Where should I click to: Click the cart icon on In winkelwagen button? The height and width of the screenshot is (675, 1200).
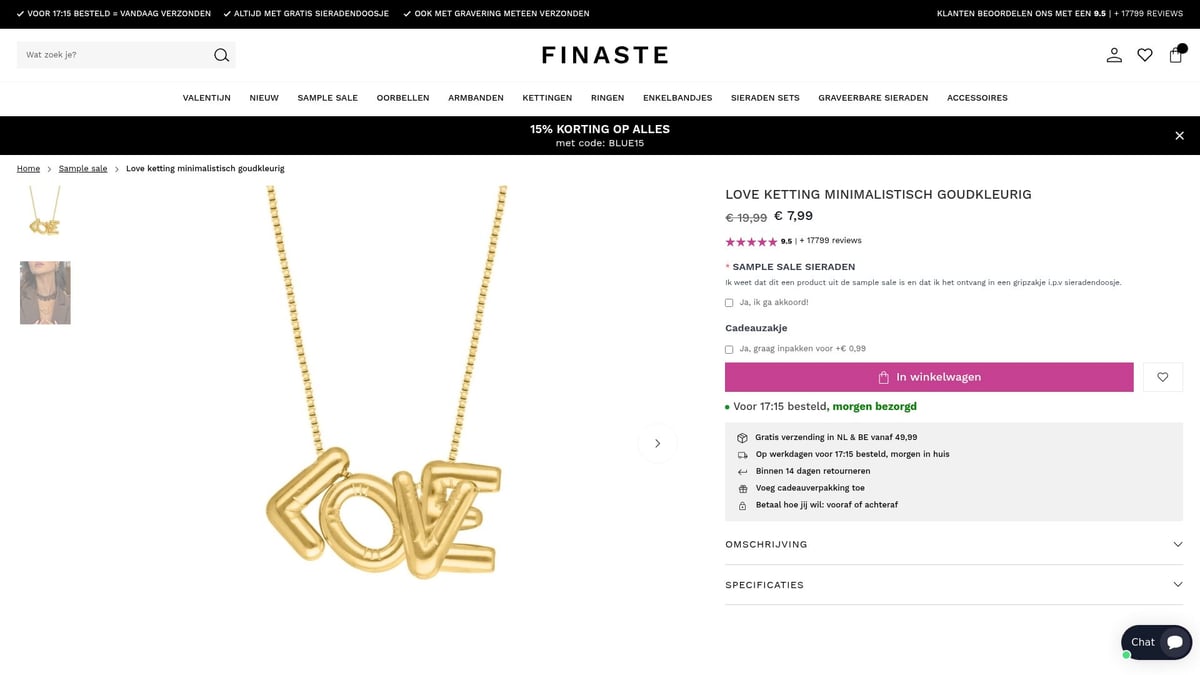pyautogui.click(x=884, y=377)
